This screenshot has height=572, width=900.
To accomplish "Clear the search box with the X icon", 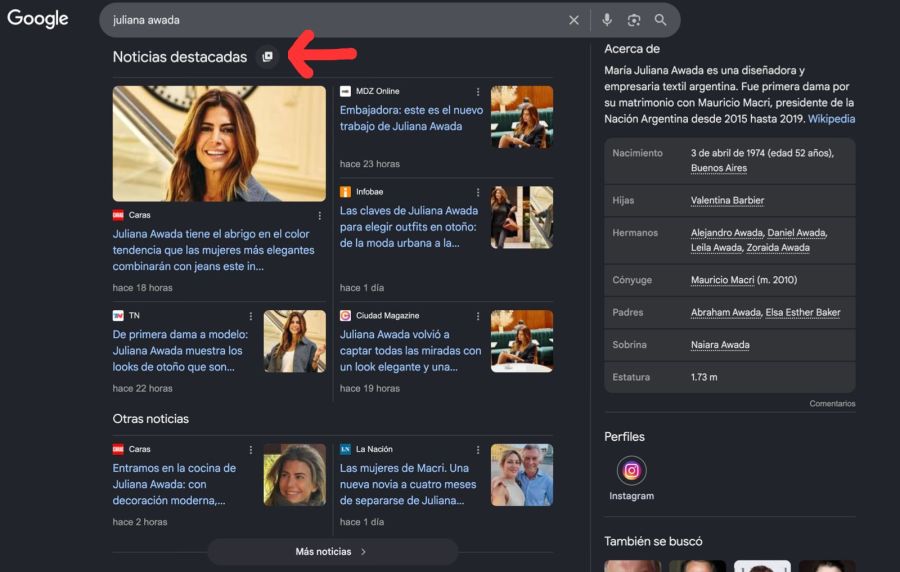I will [x=573, y=20].
